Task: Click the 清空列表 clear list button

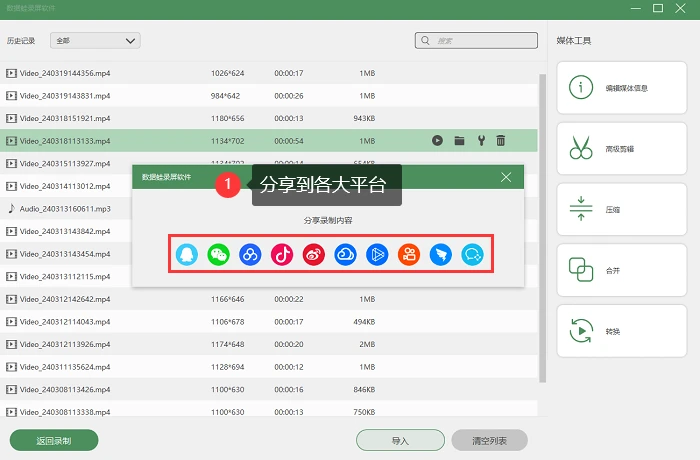Action: point(490,440)
